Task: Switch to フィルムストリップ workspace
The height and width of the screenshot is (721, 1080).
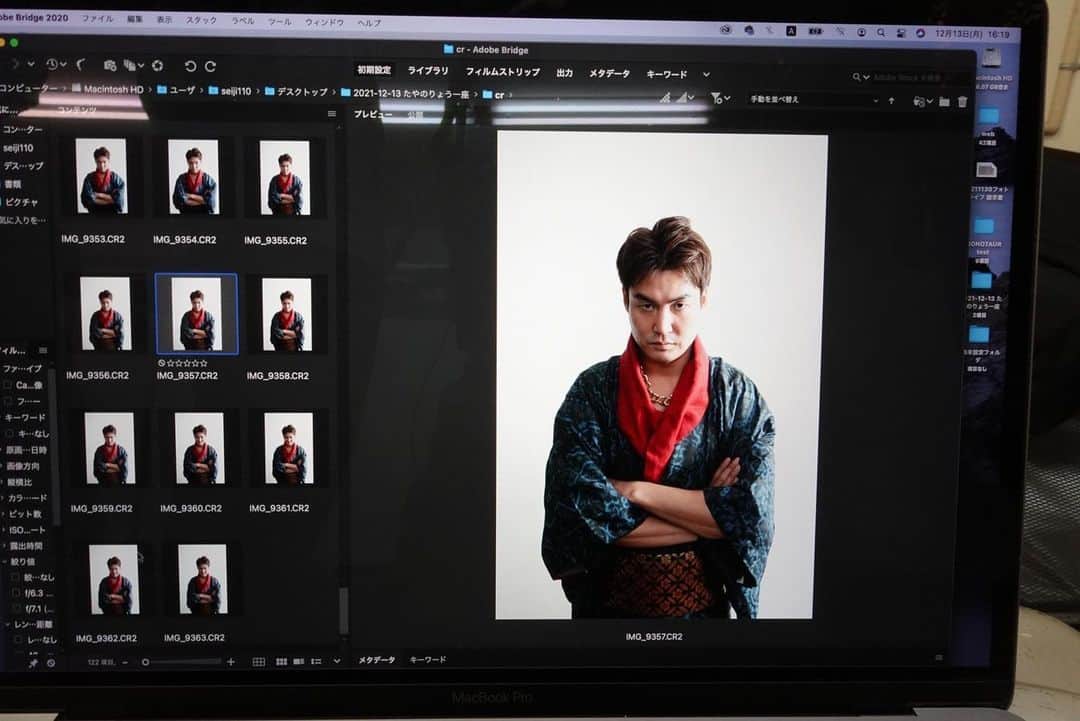Action: (503, 72)
